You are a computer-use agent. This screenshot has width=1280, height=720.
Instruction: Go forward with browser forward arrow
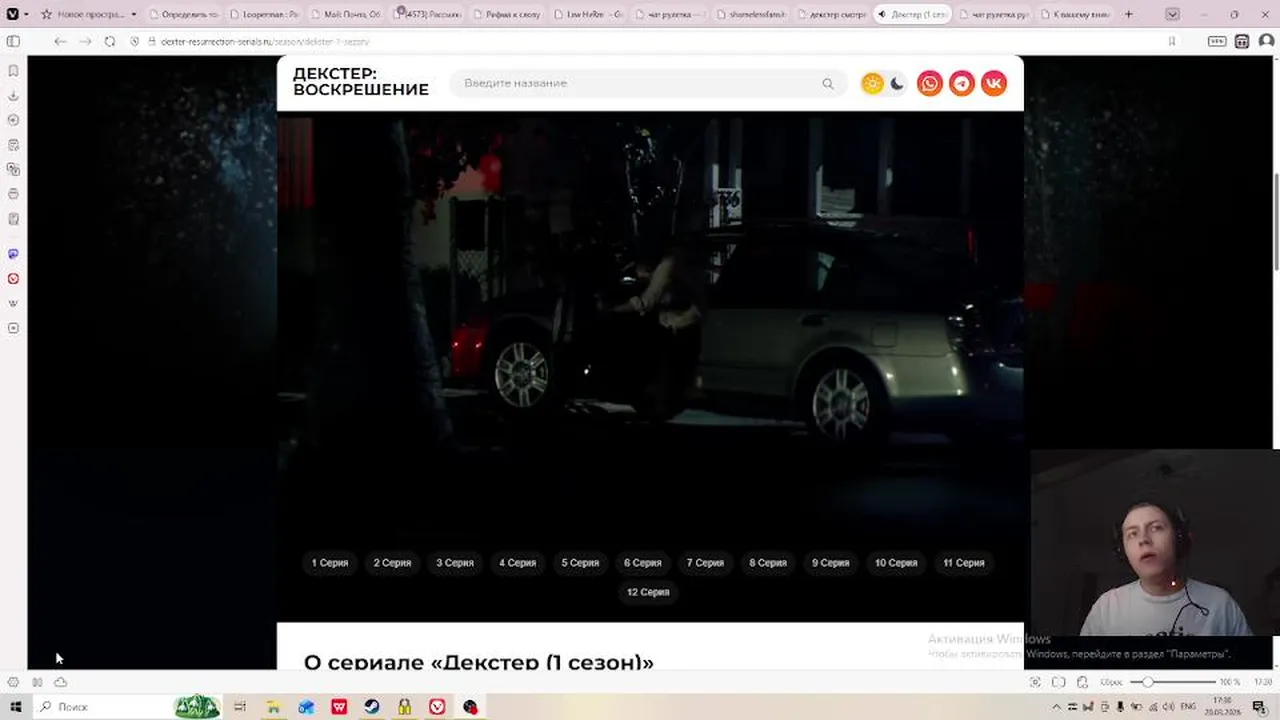[x=85, y=41]
